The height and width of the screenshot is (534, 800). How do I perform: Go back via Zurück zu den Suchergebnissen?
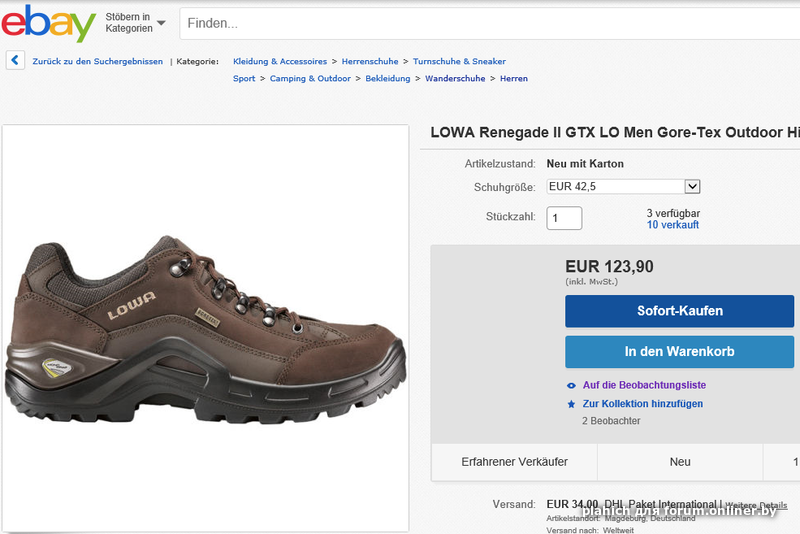pos(97,62)
